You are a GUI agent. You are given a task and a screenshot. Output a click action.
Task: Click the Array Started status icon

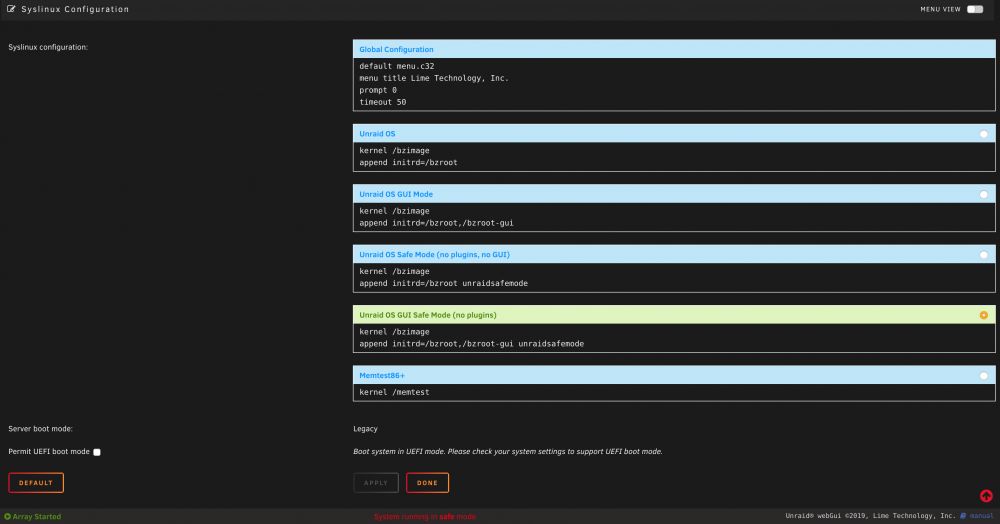(x=8, y=516)
